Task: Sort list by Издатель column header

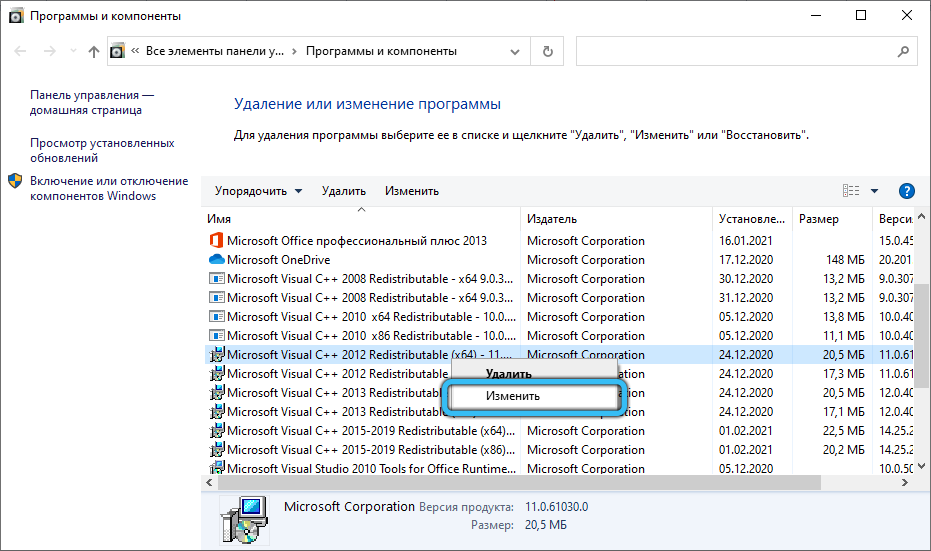Action: 552,219
